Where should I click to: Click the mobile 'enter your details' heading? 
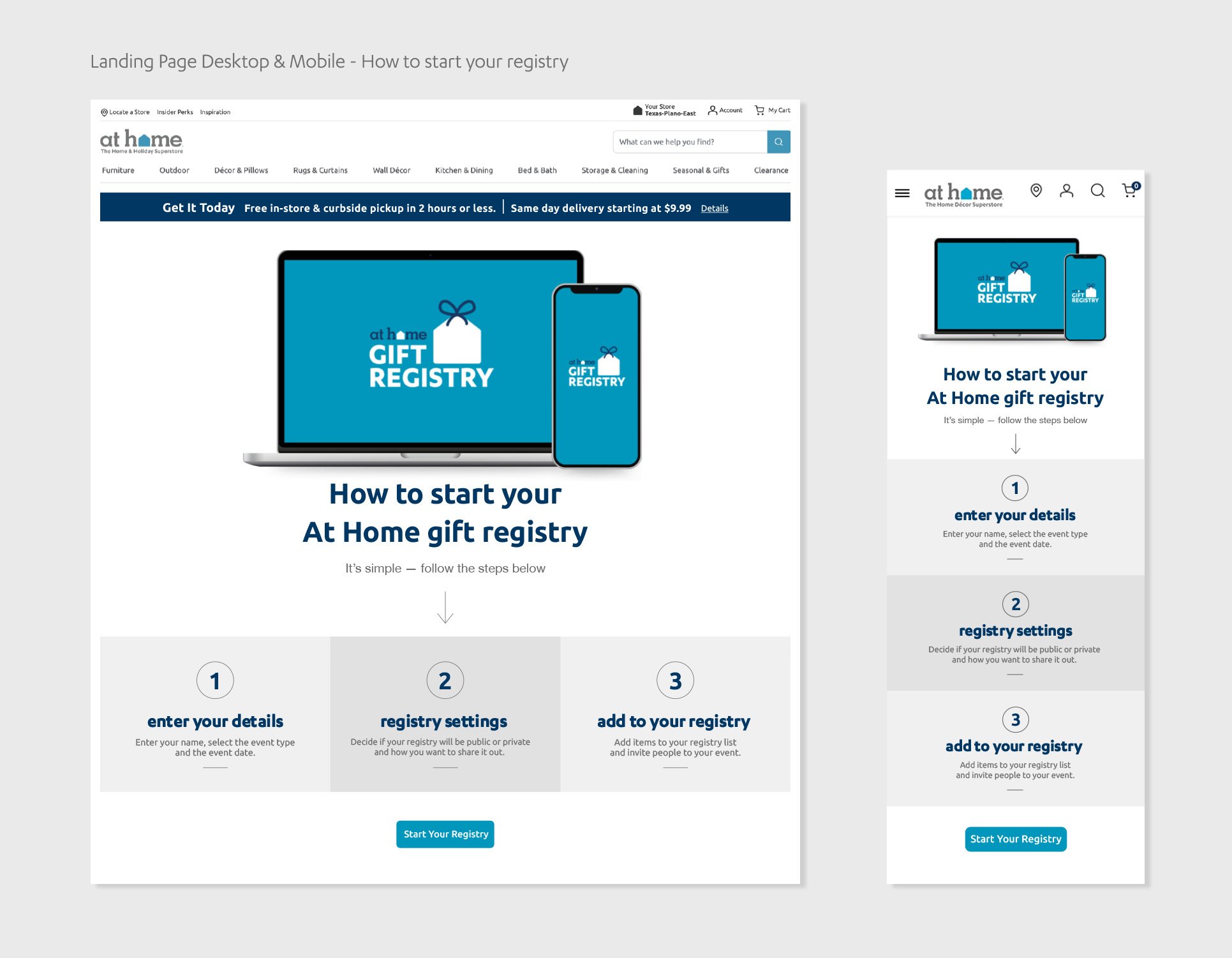pyautogui.click(x=1015, y=515)
